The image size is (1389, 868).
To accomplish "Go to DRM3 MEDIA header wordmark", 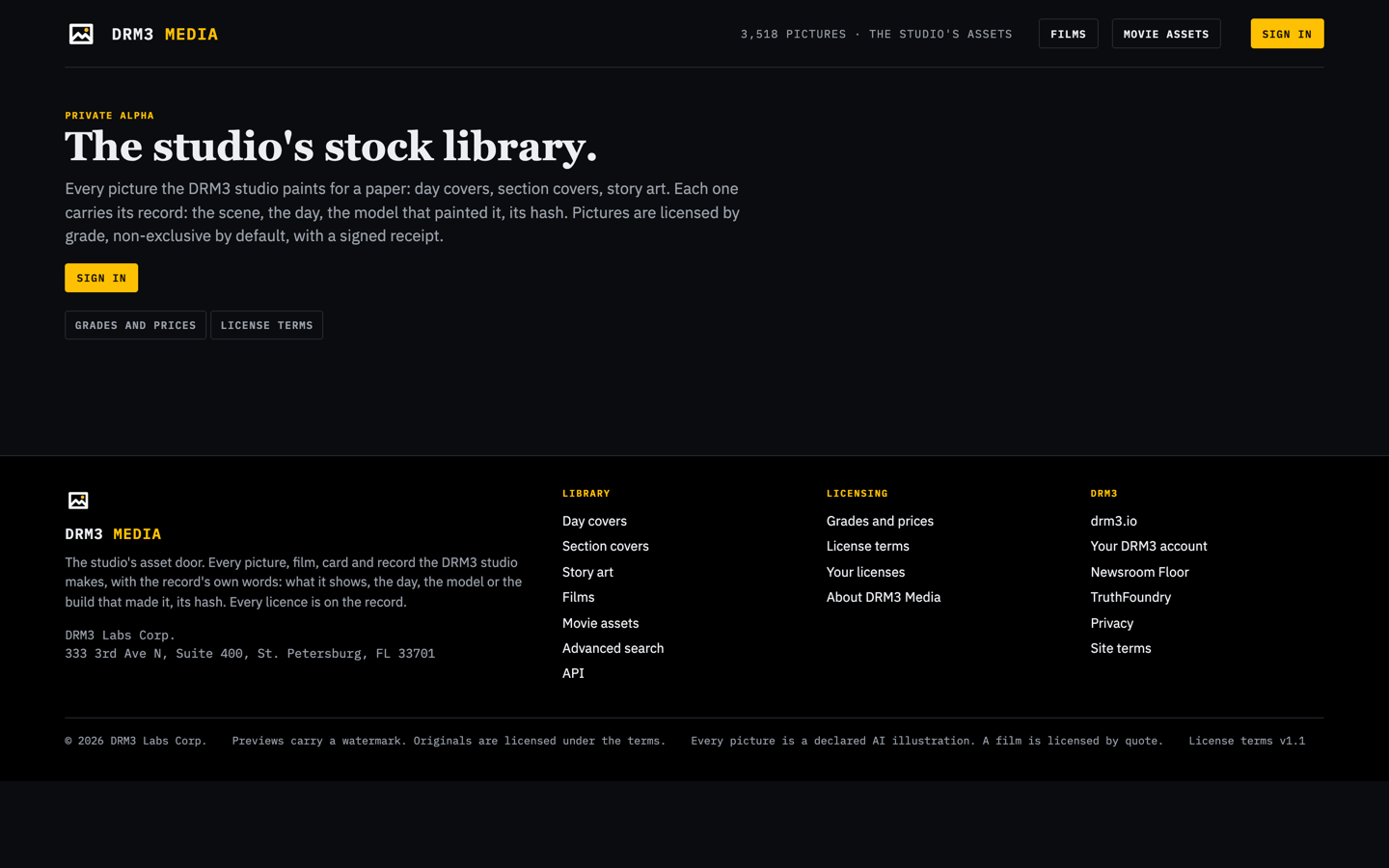I will click(165, 34).
